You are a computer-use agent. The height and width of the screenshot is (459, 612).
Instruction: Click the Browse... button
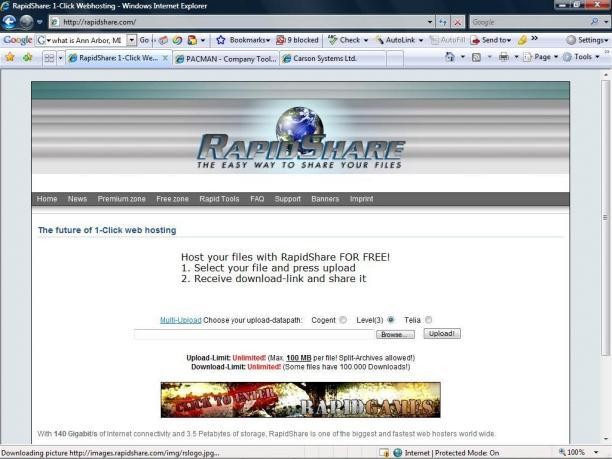coord(395,334)
